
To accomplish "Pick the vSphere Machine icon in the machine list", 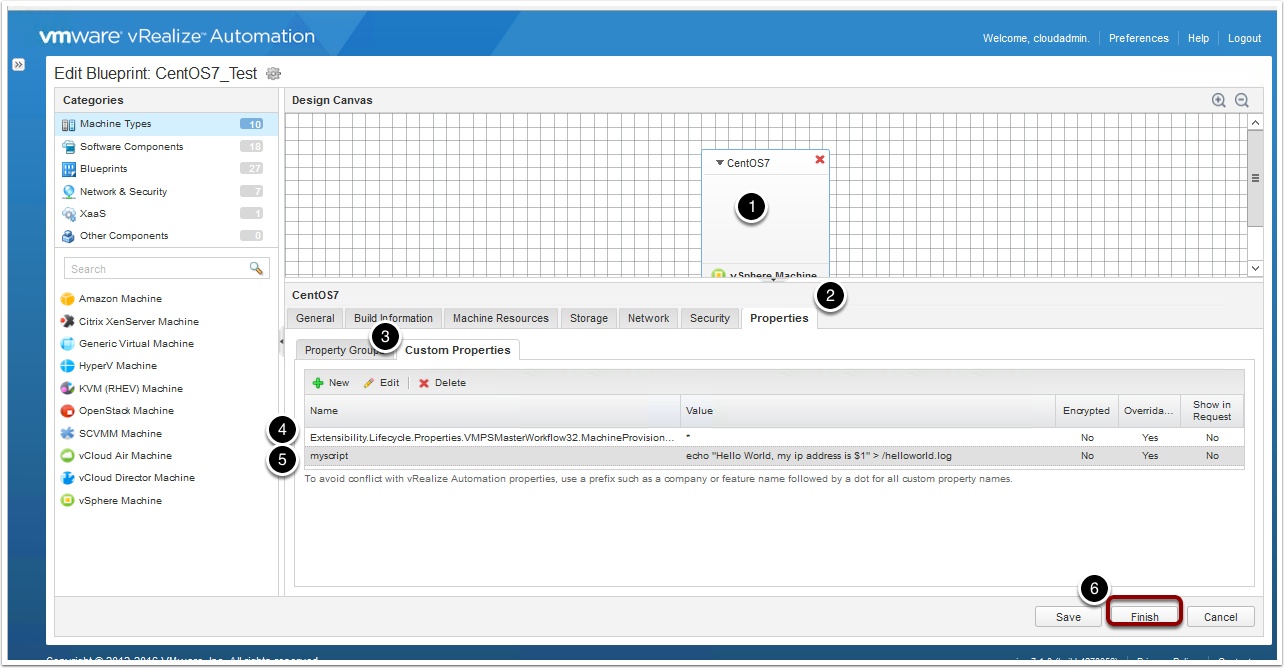I will (68, 501).
